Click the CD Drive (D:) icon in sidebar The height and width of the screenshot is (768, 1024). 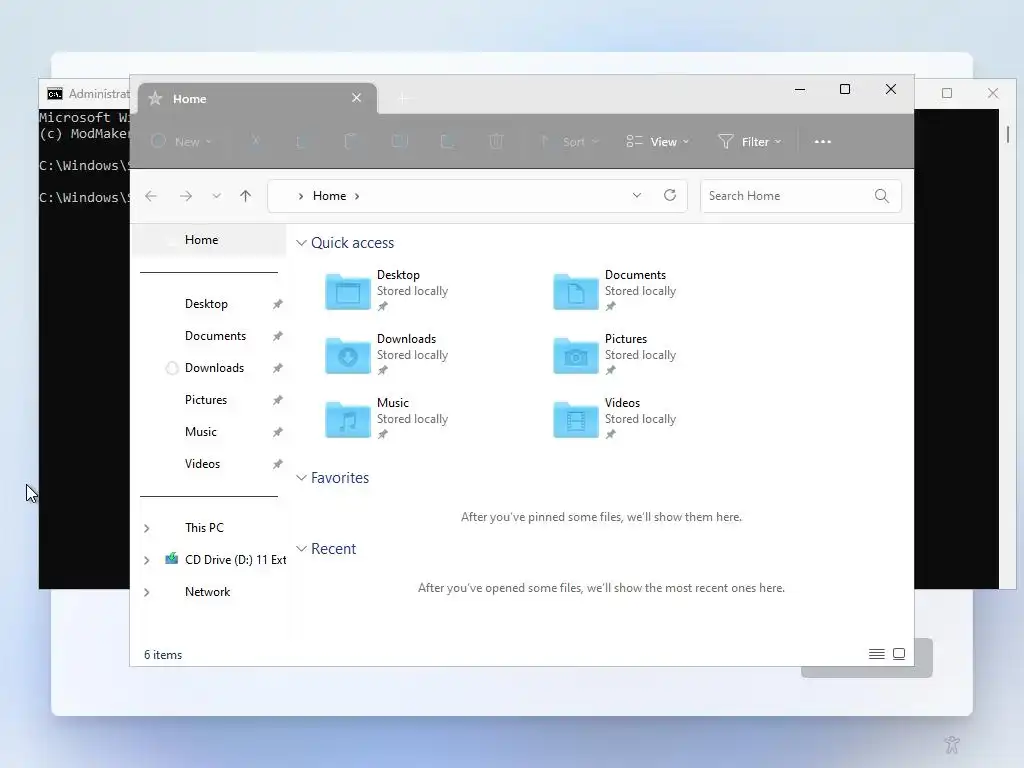tap(172, 559)
